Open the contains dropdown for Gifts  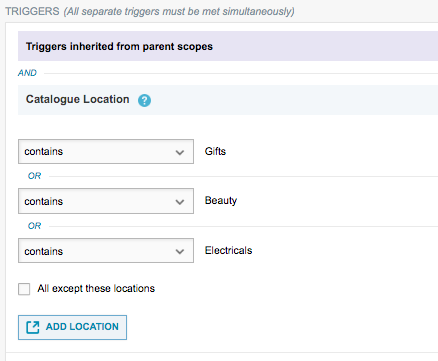(x=106, y=152)
